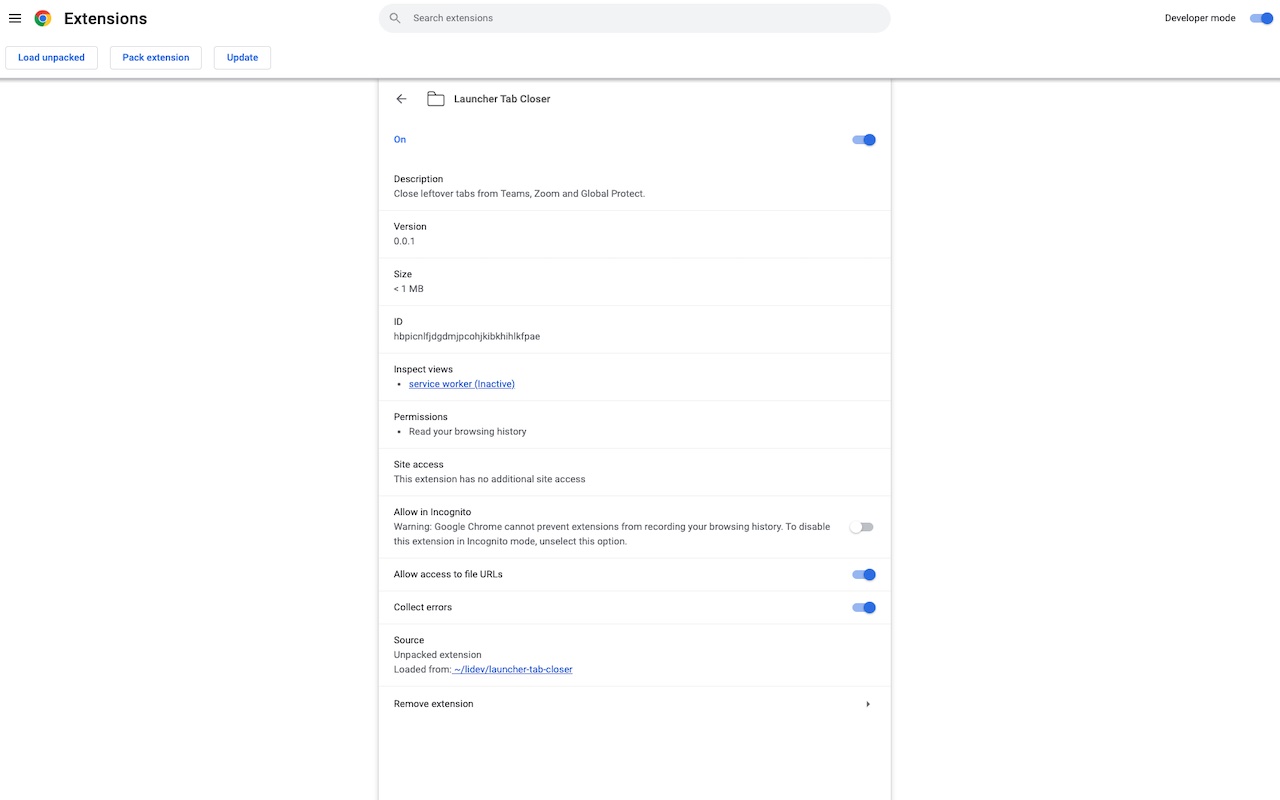
Task: Open the service worker (Inactive) link
Action: pos(462,384)
